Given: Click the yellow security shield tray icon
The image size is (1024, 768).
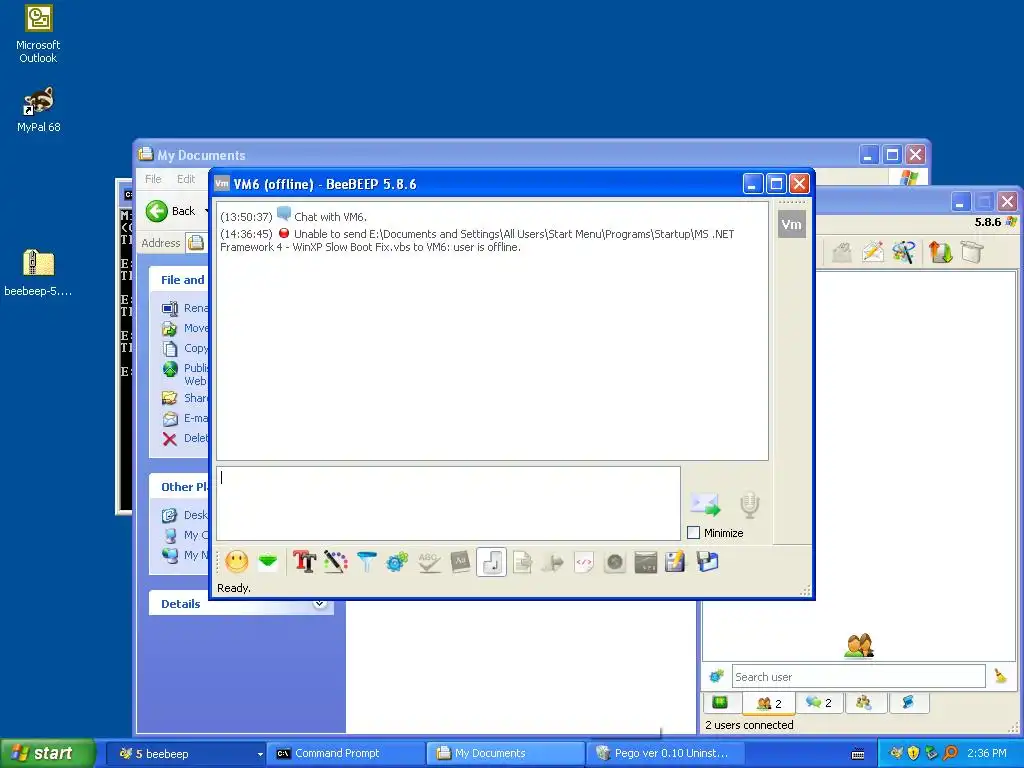Looking at the screenshot, I should 914,753.
